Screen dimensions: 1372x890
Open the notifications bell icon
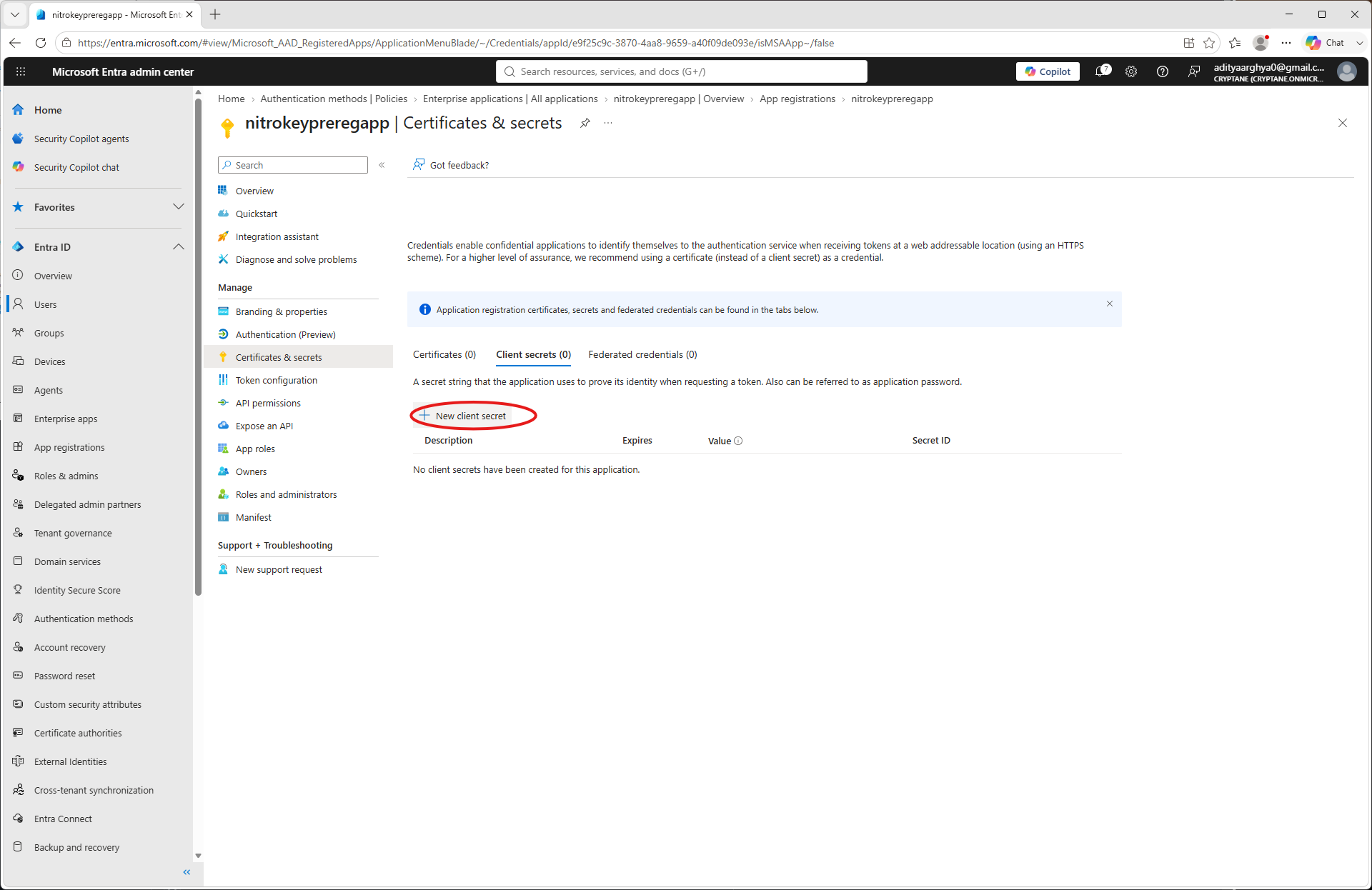[1103, 71]
